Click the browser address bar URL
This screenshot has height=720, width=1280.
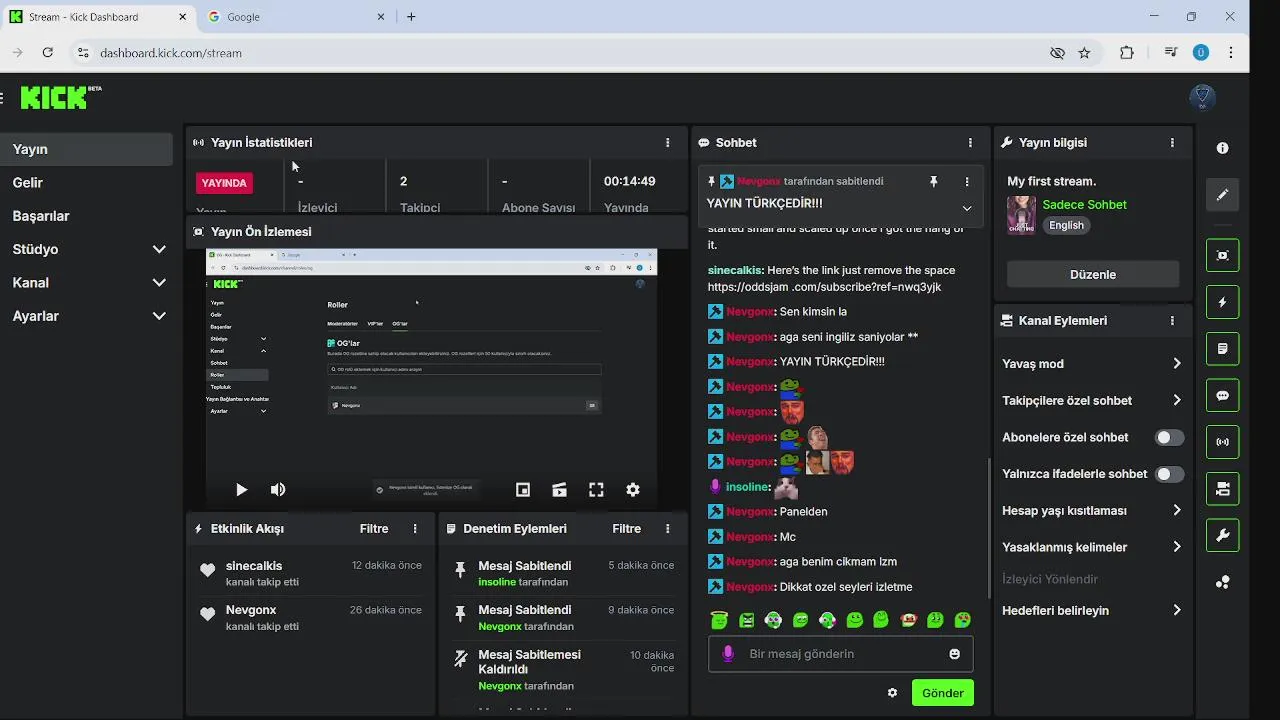point(171,53)
